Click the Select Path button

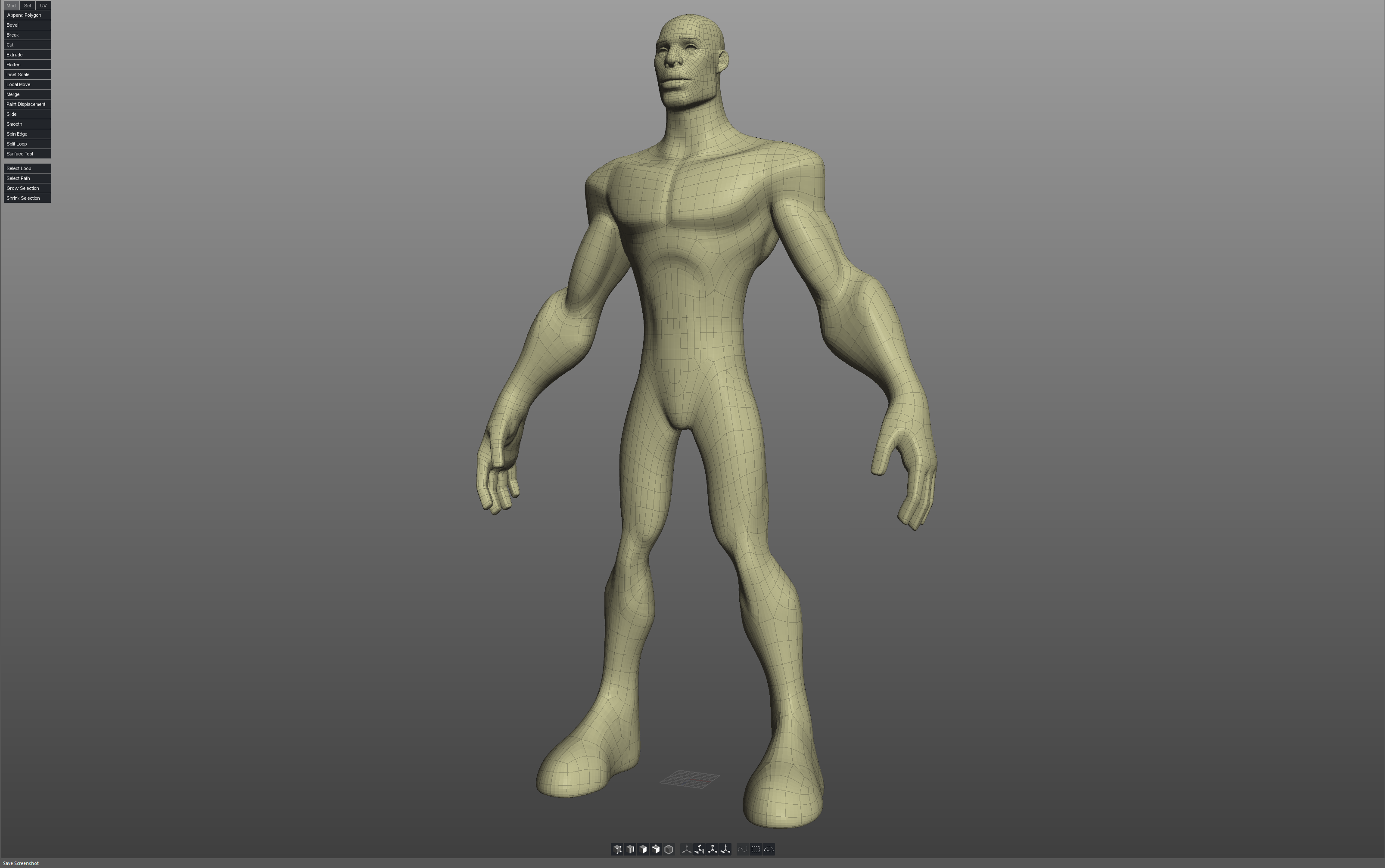27,178
